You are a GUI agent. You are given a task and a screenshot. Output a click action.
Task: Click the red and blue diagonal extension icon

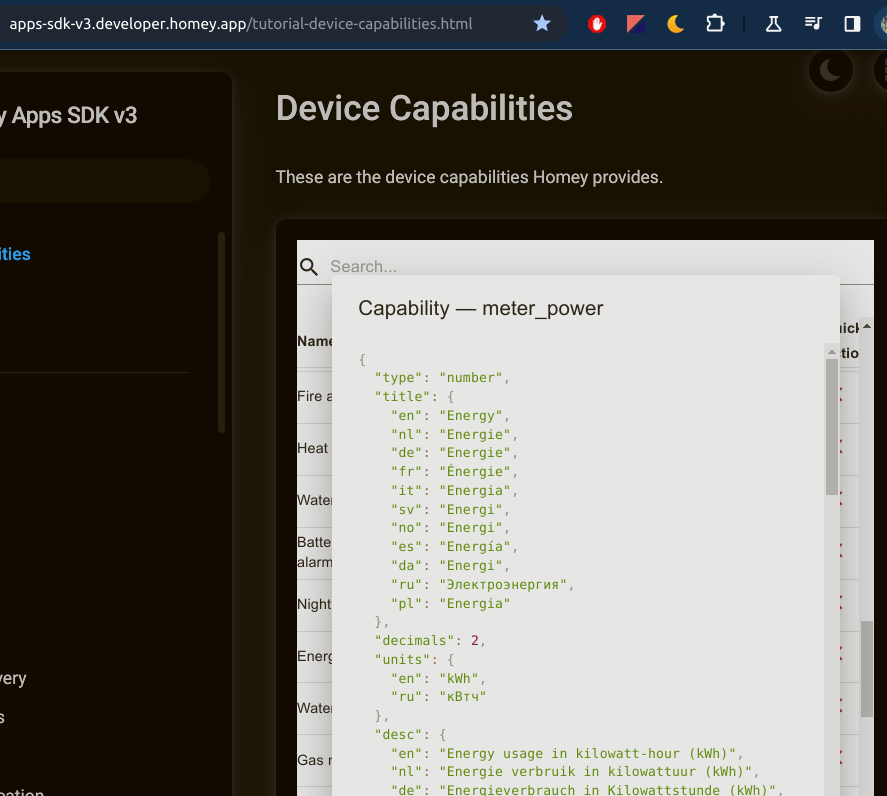(x=636, y=24)
